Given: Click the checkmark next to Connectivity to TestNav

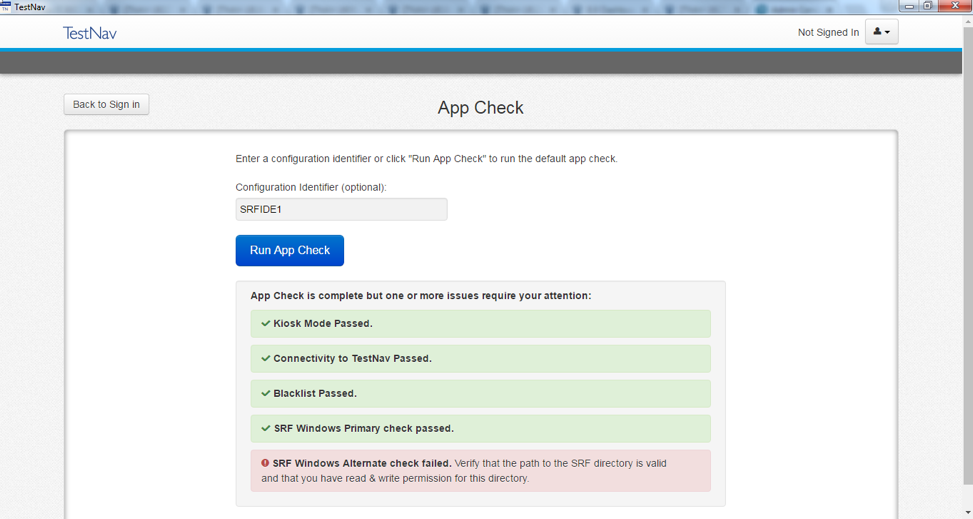Looking at the screenshot, I should (265, 358).
